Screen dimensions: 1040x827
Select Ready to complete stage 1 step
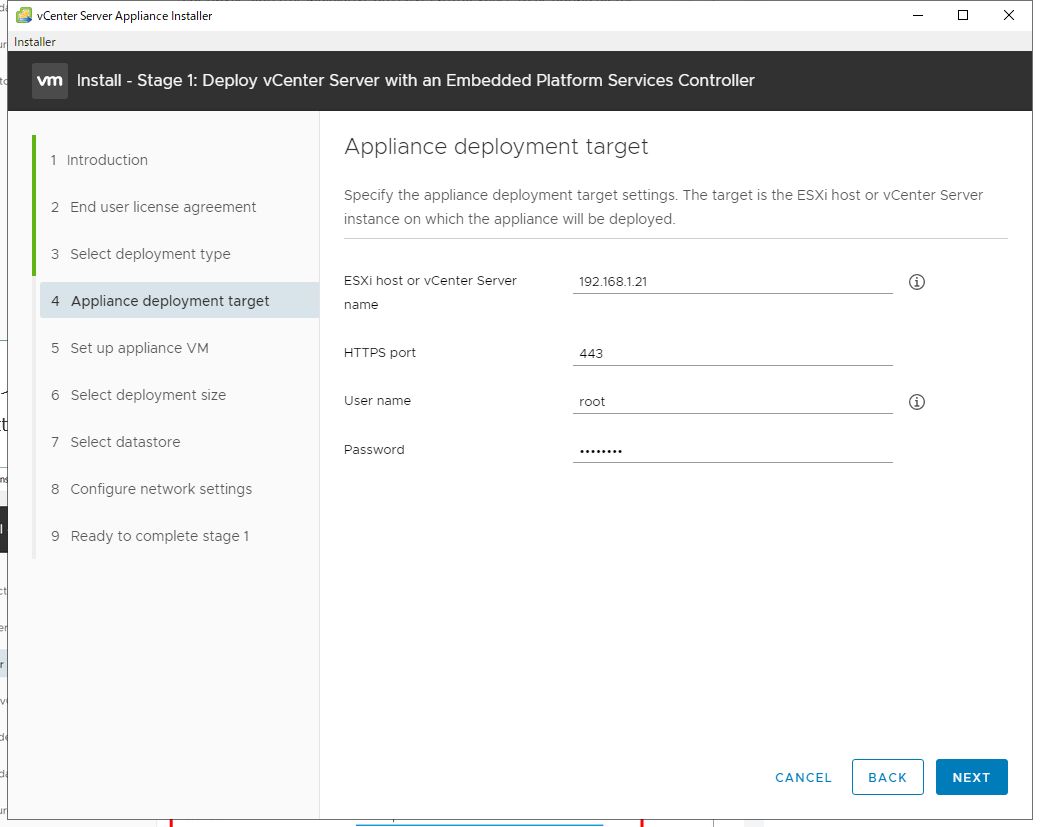pyautogui.click(x=160, y=536)
